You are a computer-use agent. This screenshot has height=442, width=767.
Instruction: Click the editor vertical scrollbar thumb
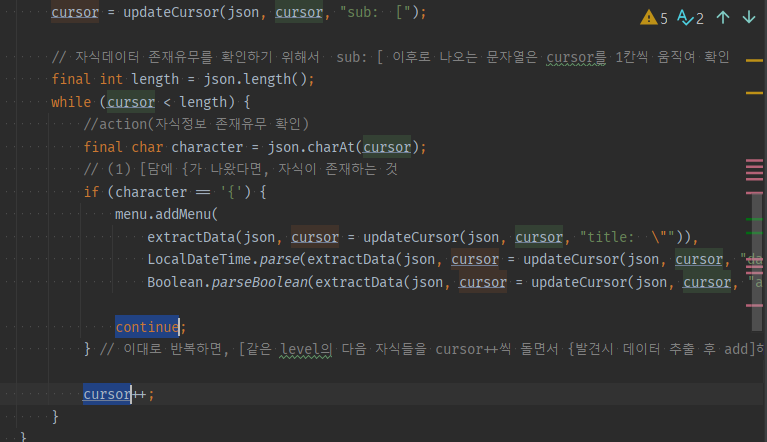757,262
